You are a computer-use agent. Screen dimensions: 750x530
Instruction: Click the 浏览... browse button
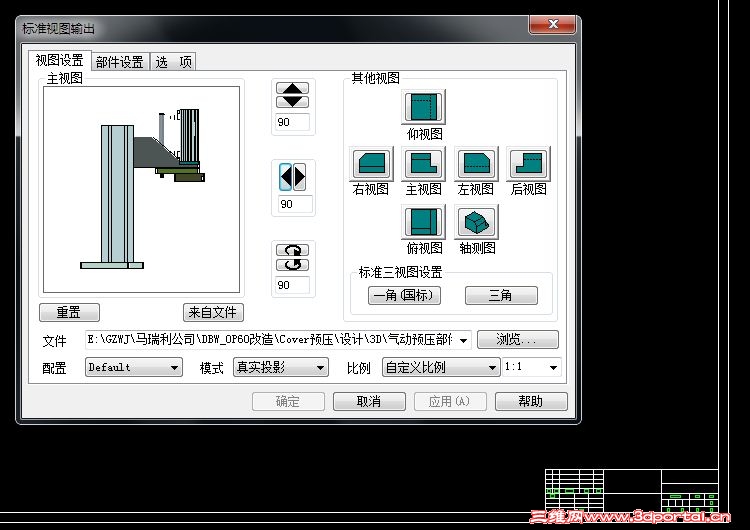pyautogui.click(x=518, y=340)
